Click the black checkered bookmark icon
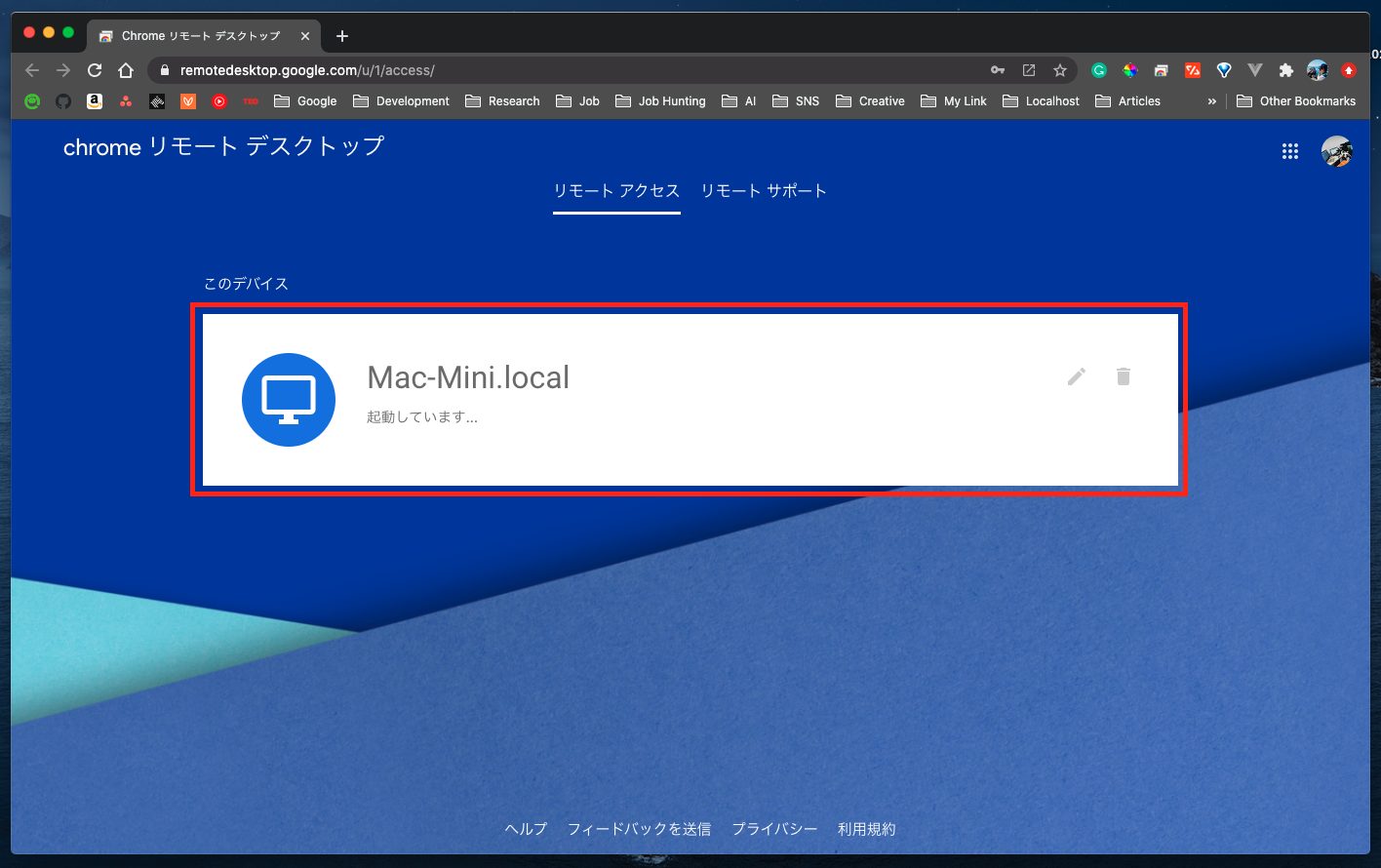1381x868 pixels. click(157, 100)
